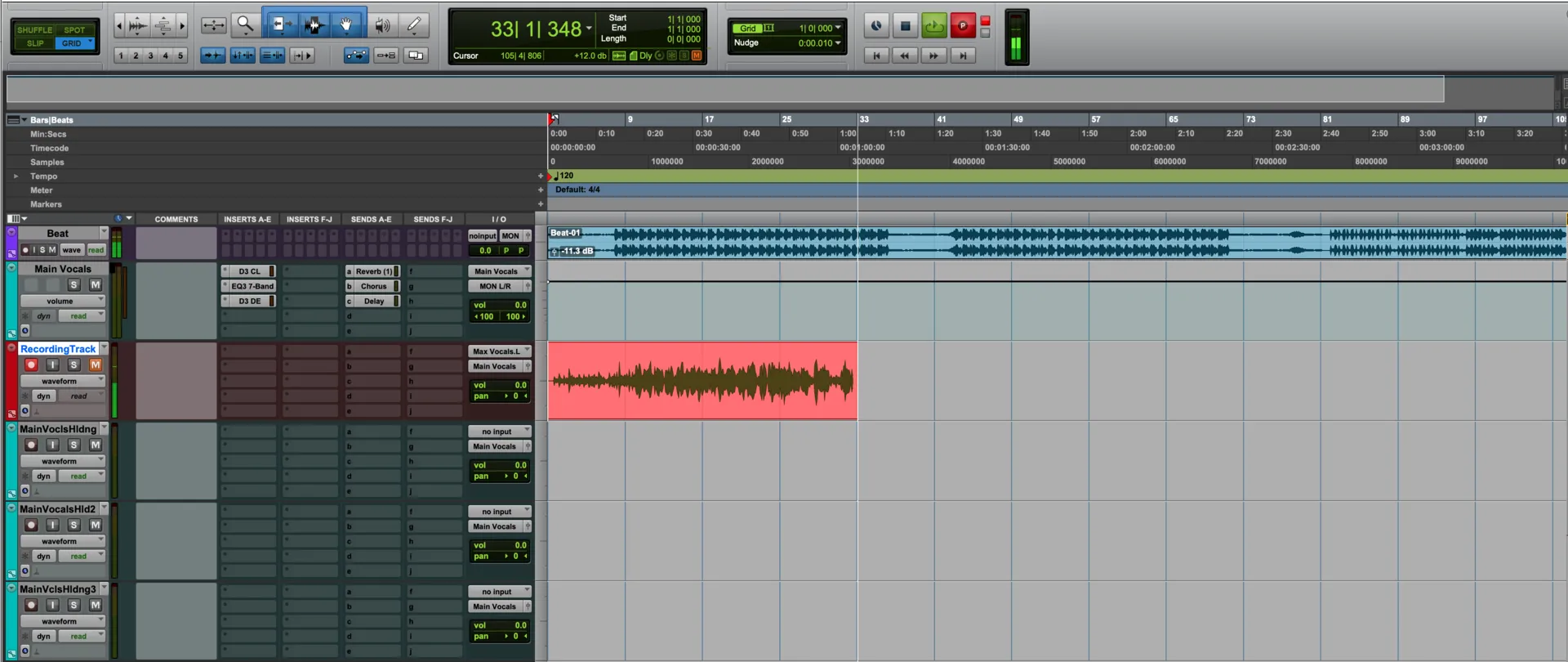
Task: Select the Zoomer magnifier tool
Action: 245,25
